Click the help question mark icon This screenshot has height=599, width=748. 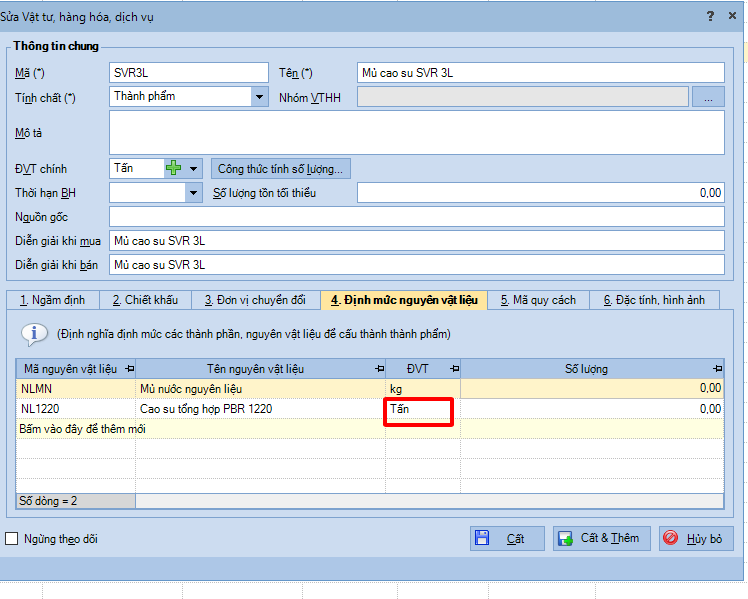tap(709, 16)
